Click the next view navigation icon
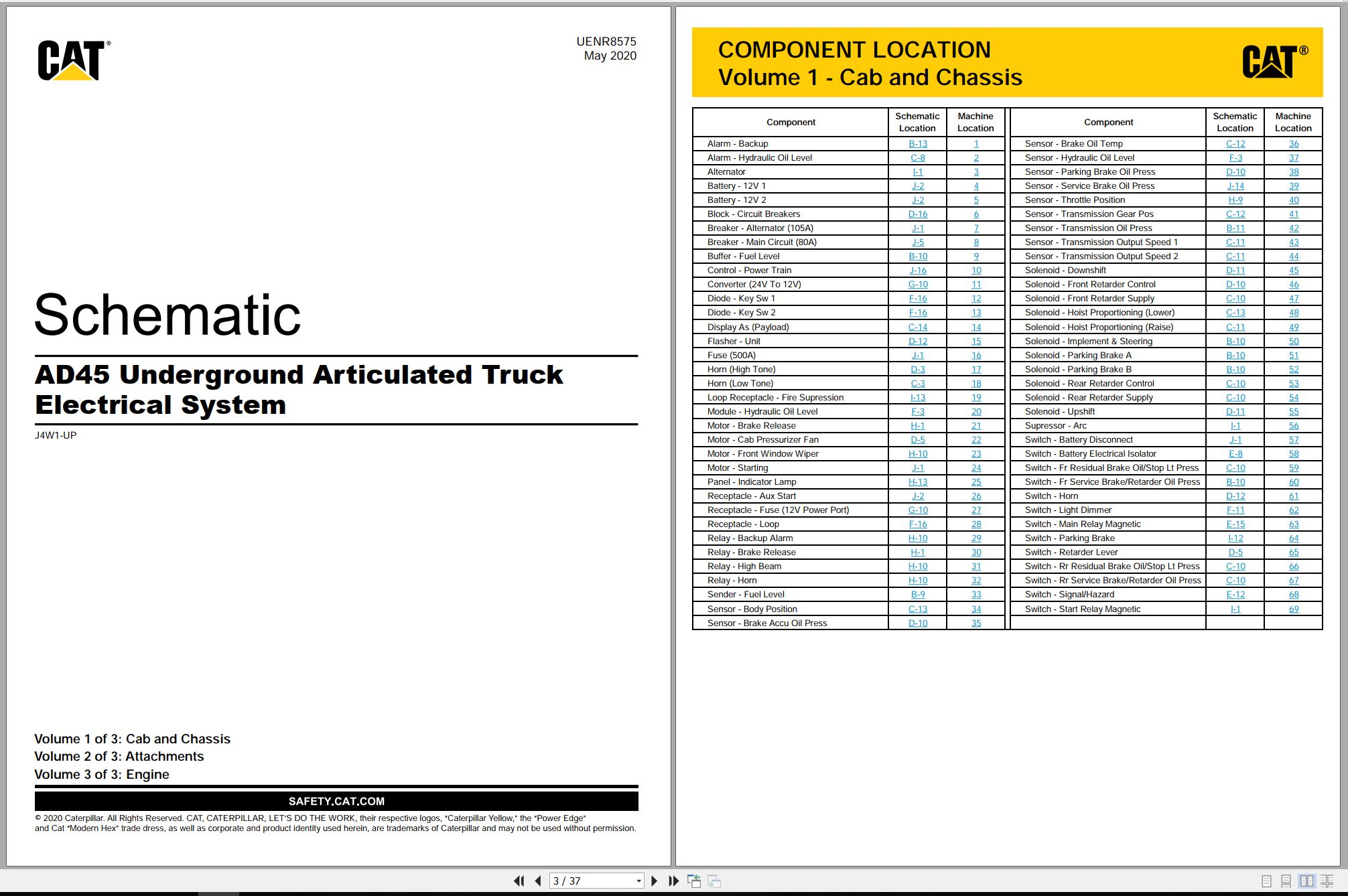This screenshot has height=896, width=1348. 714,881
